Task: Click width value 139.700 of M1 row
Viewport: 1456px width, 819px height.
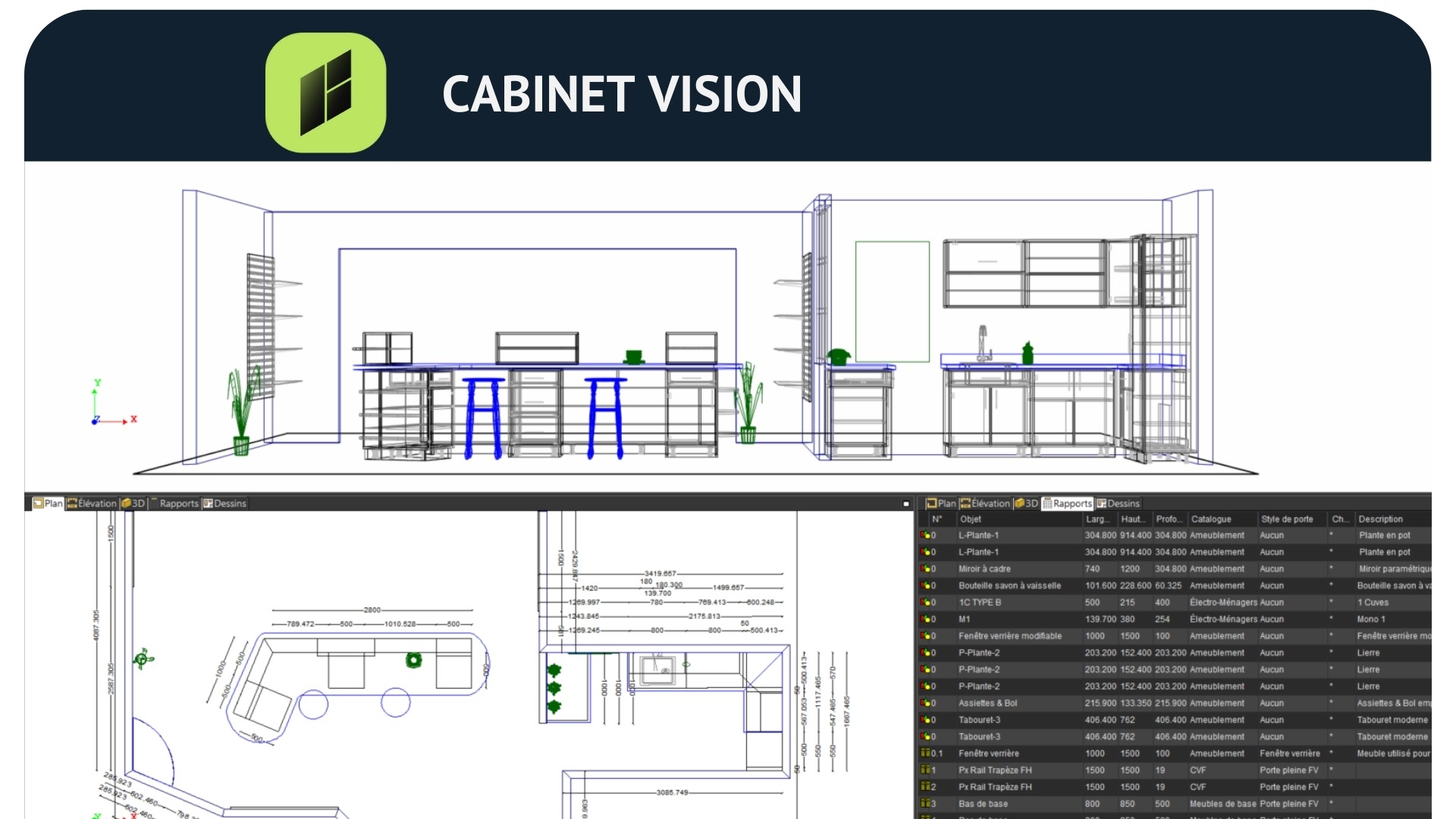Action: 1100,619
